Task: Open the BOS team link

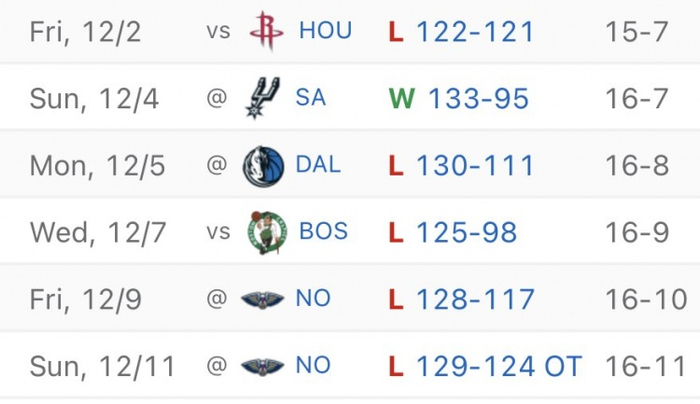Action: tap(324, 232)
